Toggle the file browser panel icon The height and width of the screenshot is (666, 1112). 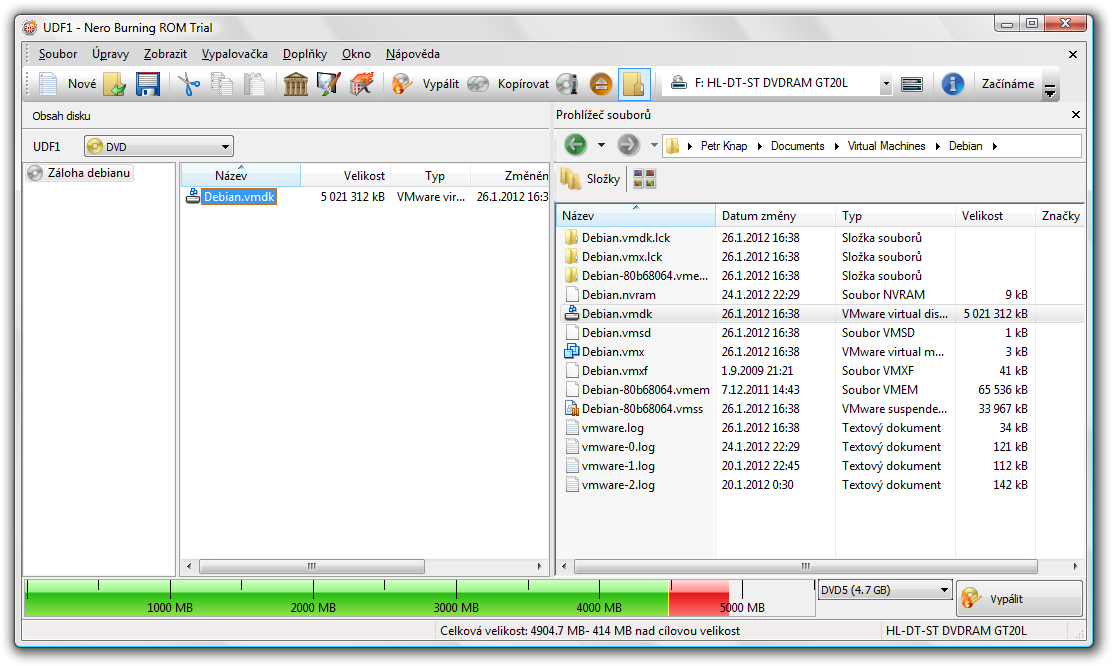pyautogui.click(x=633, y=84)
